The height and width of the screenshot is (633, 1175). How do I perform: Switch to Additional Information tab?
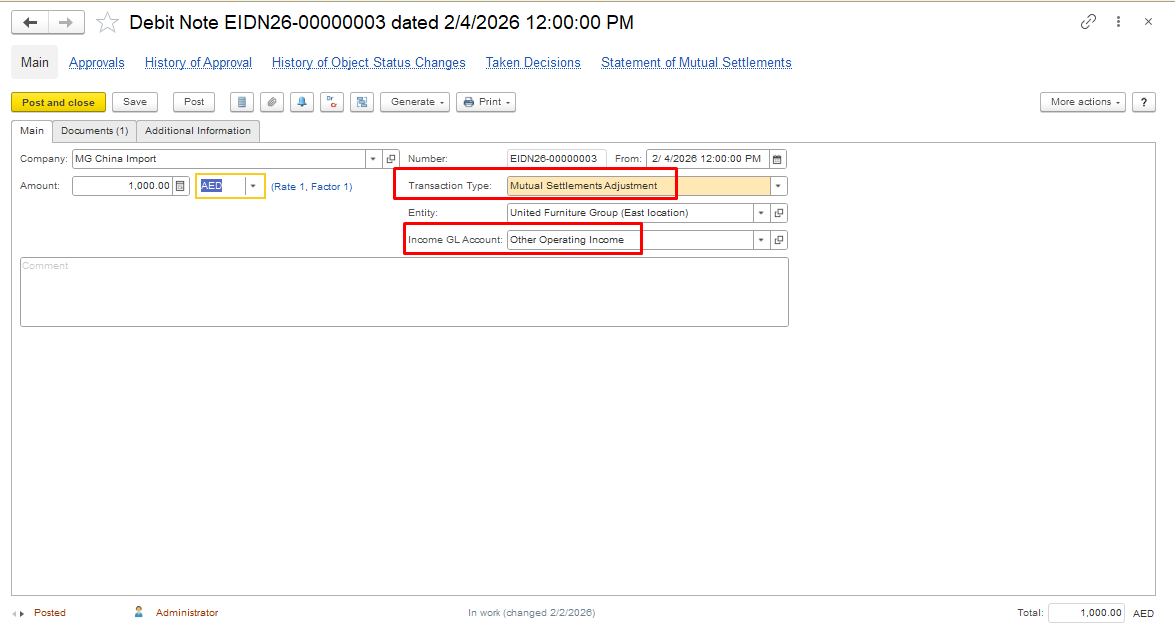pyautogui.click(x=198, y=131)
